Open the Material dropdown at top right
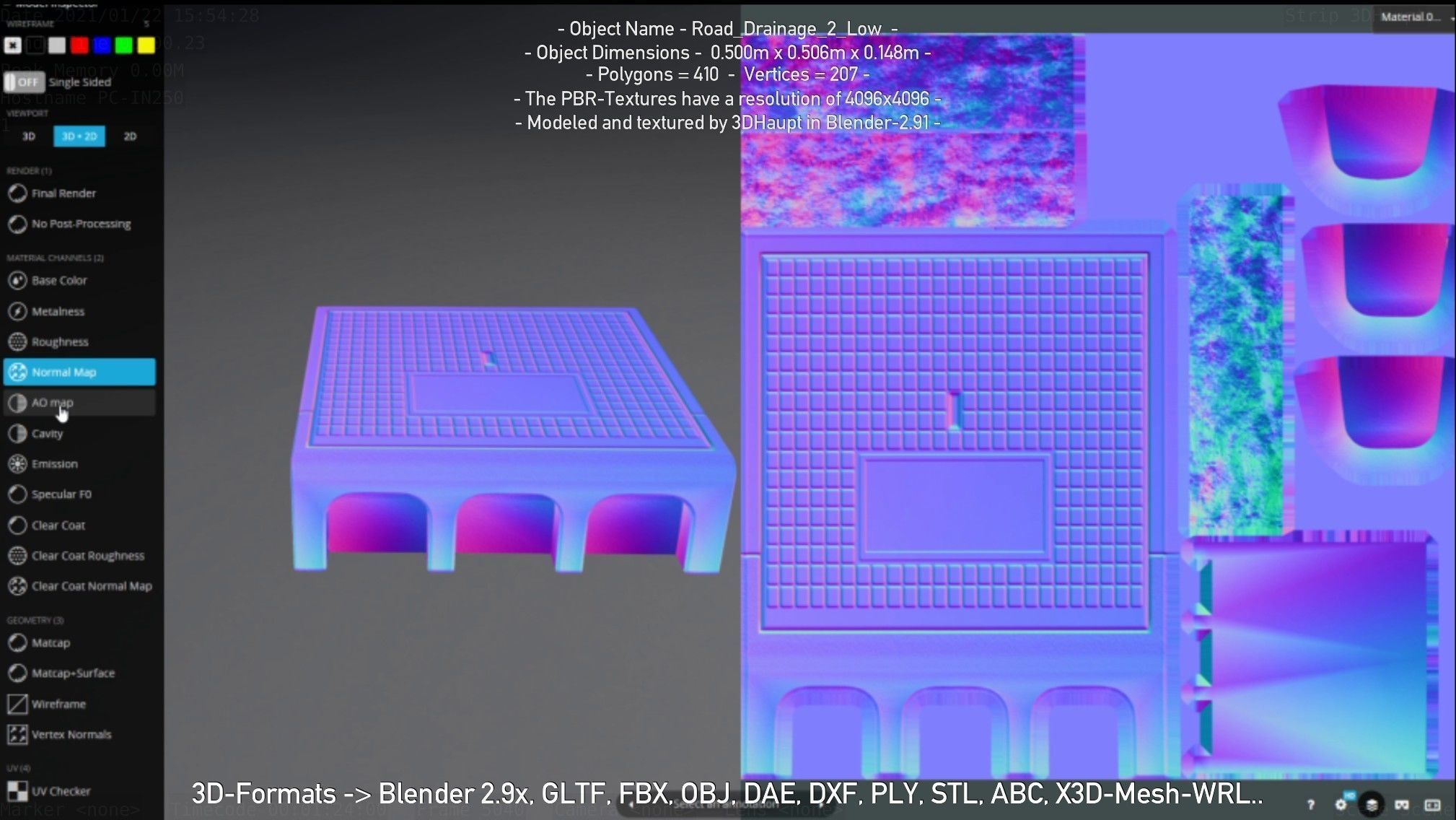The width and height of the screenshot is (1456, 820). (x=1414, y=17)
